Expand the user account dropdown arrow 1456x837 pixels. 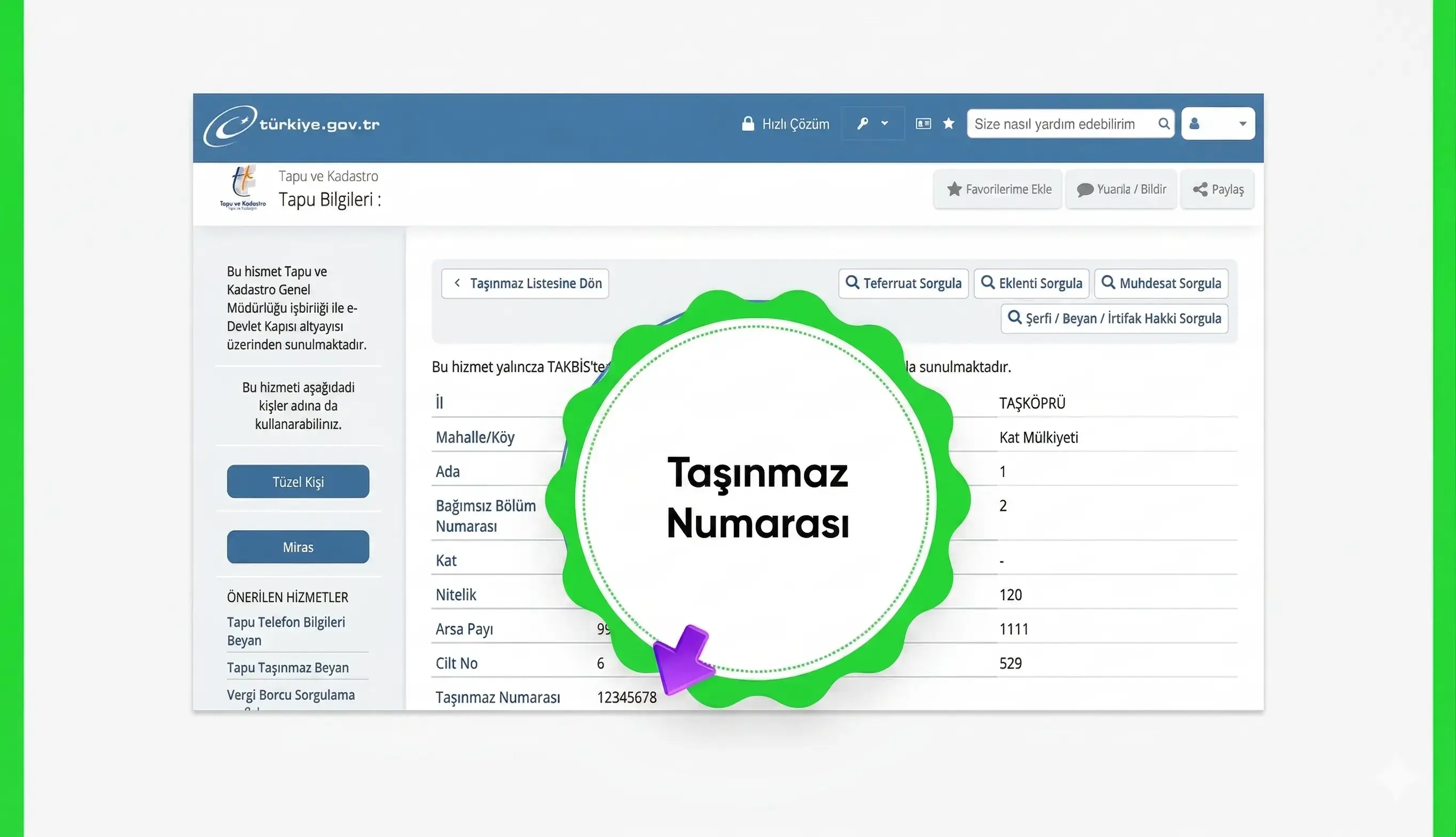pyautogui.click(x=1242, y=124)
